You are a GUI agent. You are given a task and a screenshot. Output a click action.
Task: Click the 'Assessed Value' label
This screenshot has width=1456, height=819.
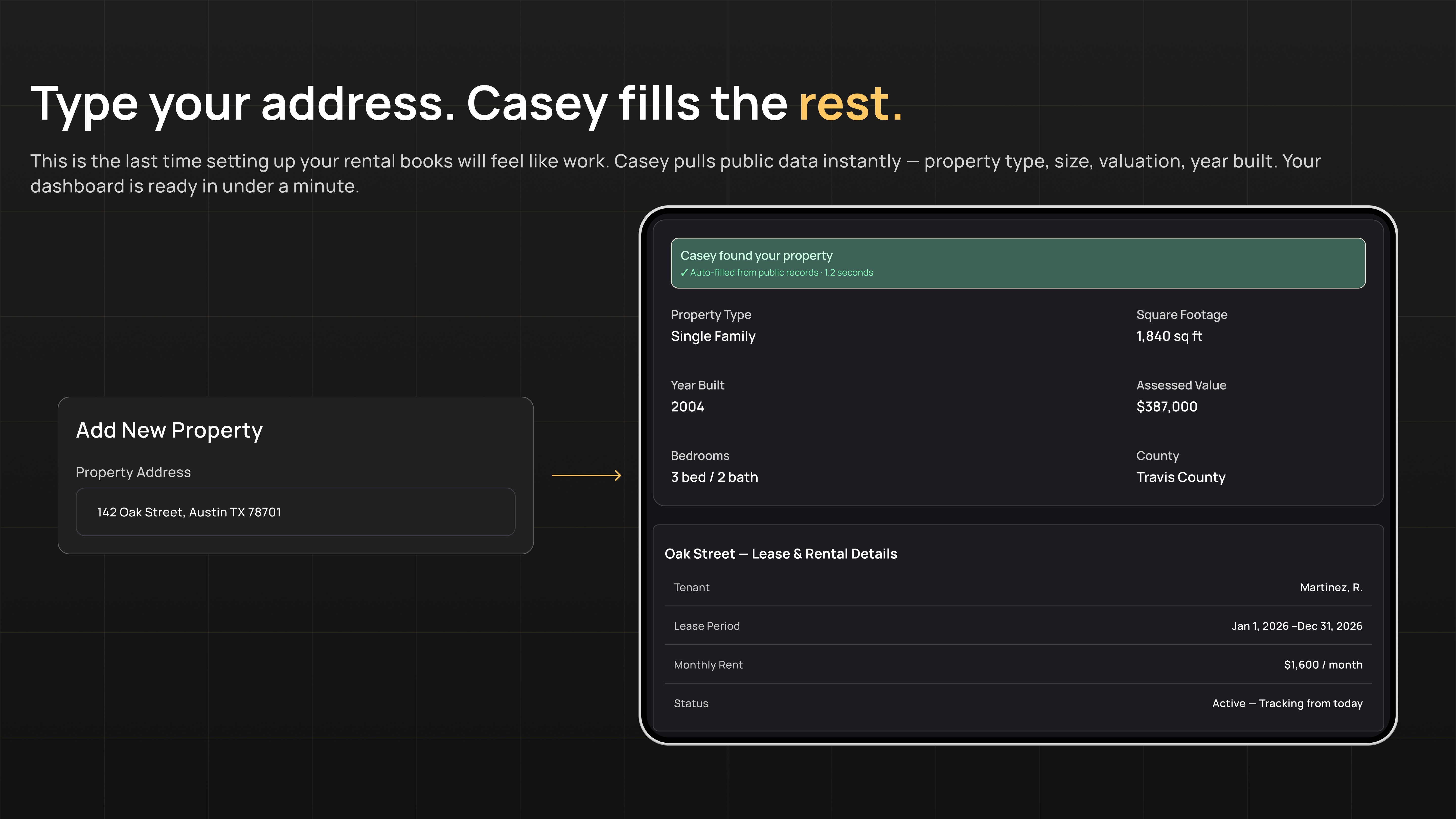point(1181,385)
